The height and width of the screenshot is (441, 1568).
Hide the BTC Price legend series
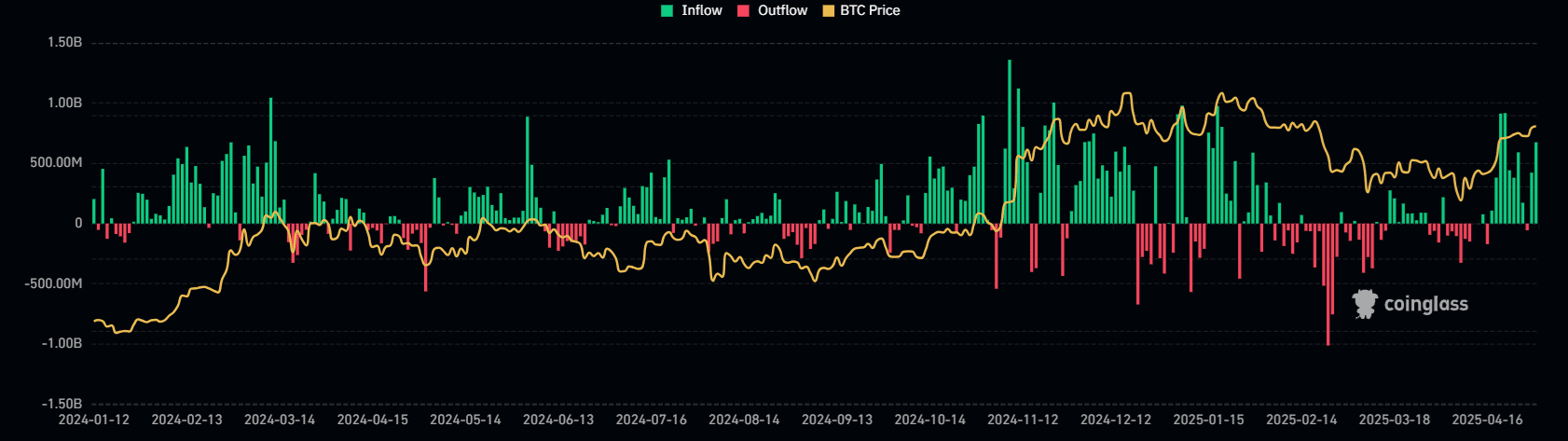click(870, 10)
